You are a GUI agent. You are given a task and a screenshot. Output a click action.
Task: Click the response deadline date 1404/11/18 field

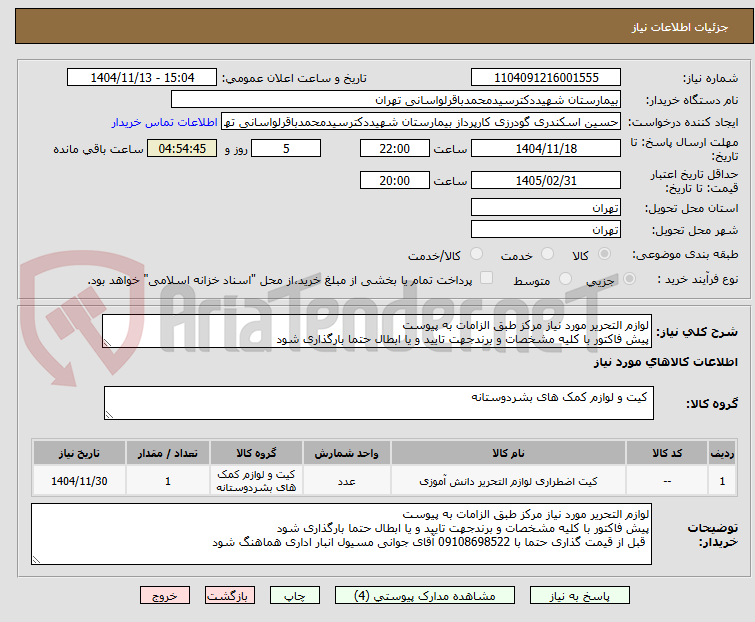click(x=546, y=148)
